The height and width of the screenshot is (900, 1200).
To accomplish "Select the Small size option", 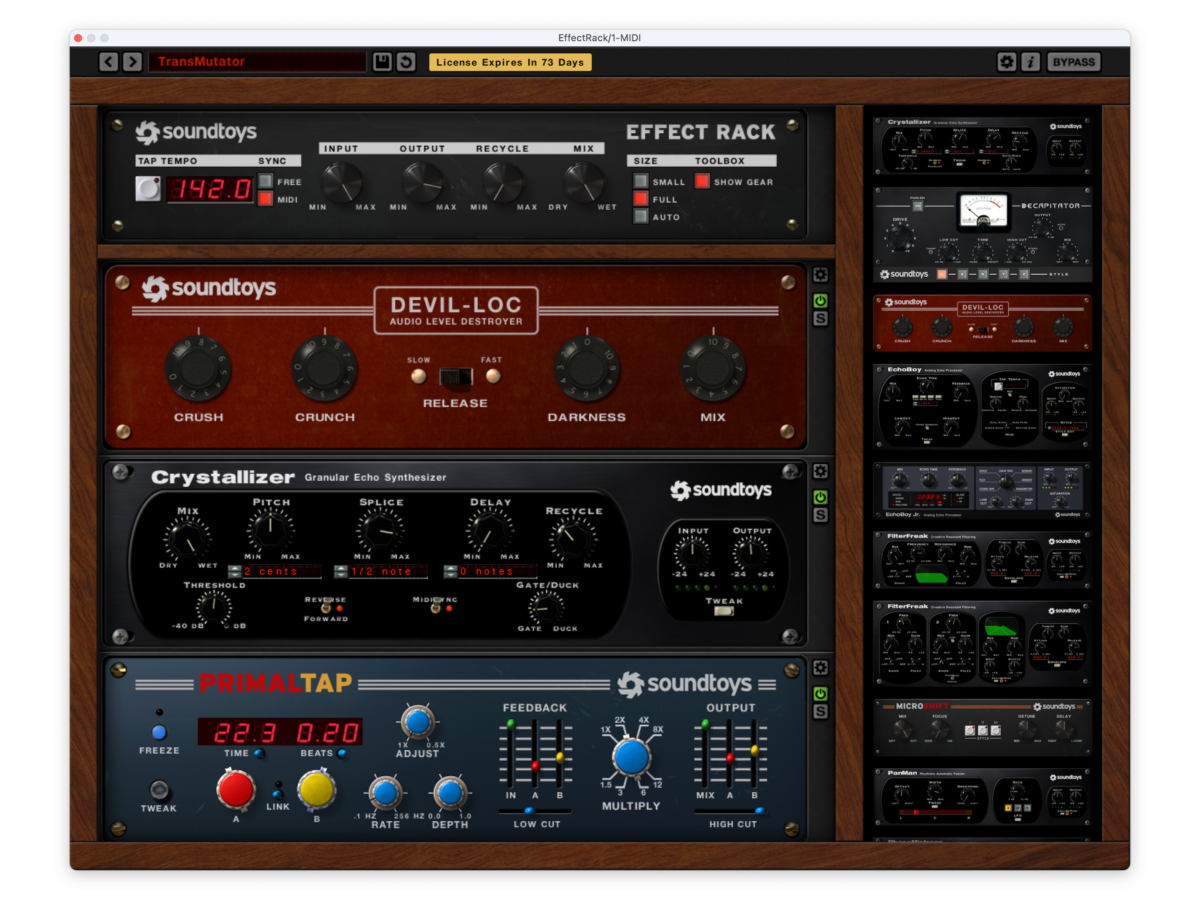I will 640,182.
